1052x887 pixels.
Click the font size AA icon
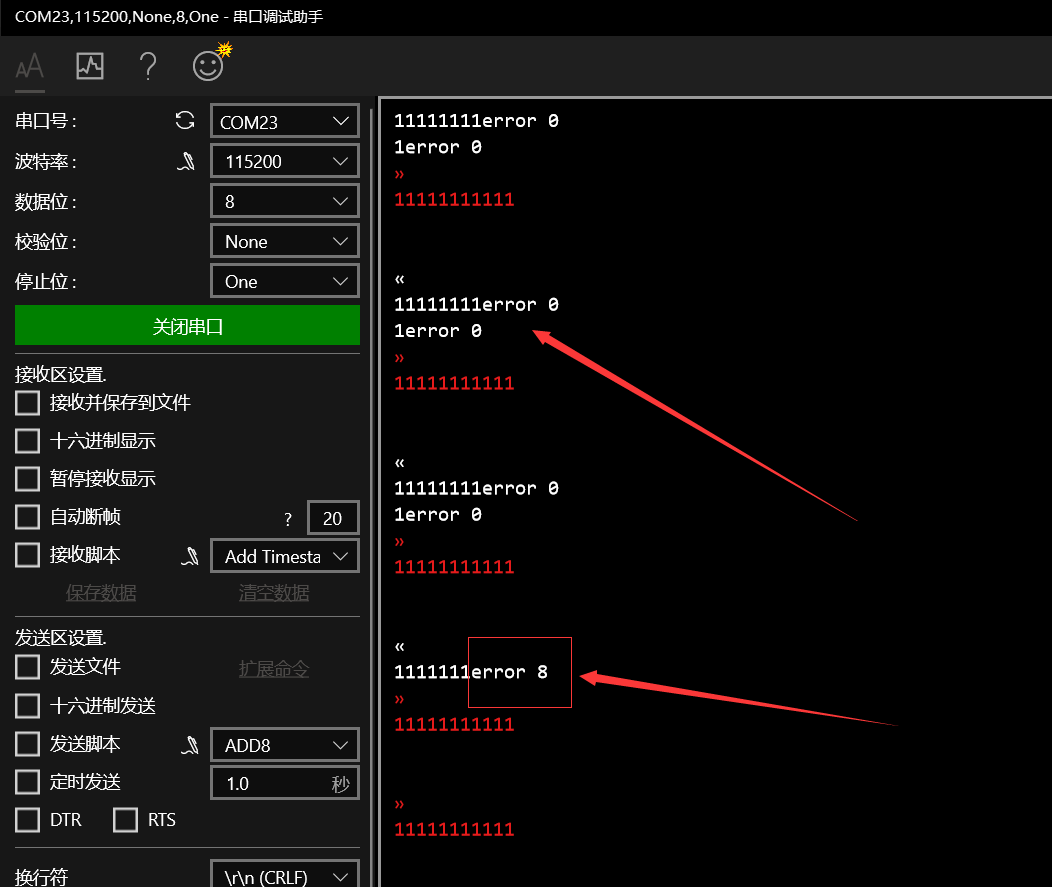pyautogui.click(x=30, y=67)
